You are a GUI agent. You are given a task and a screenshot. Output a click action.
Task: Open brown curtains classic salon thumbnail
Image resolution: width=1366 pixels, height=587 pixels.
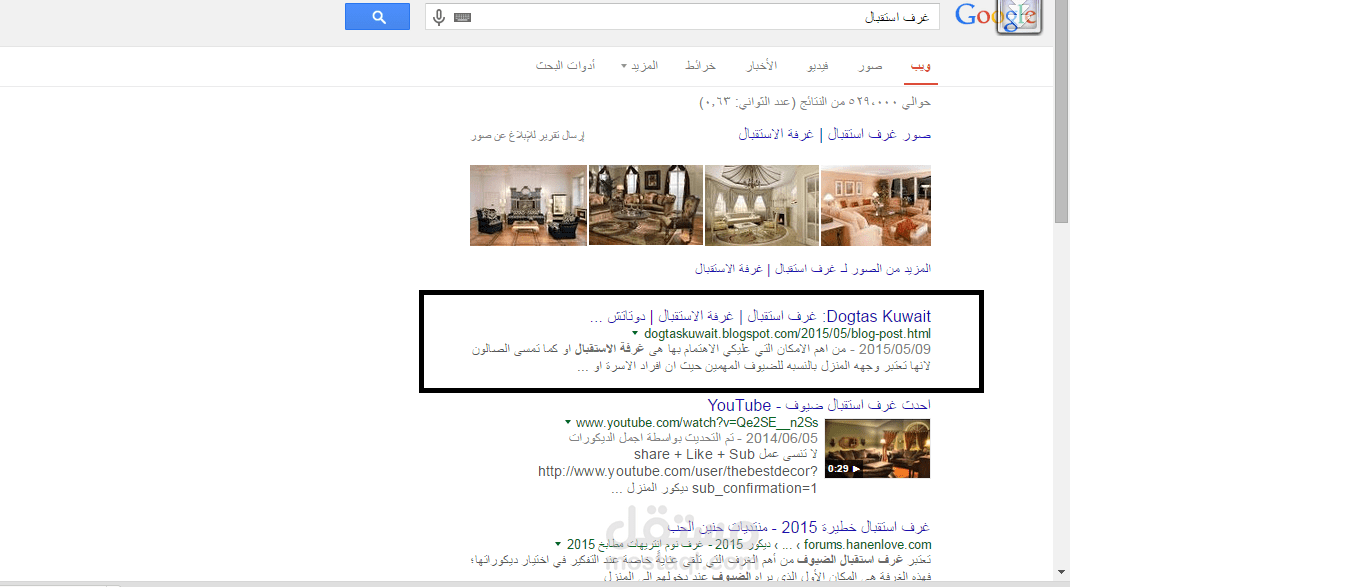point(646,205)
